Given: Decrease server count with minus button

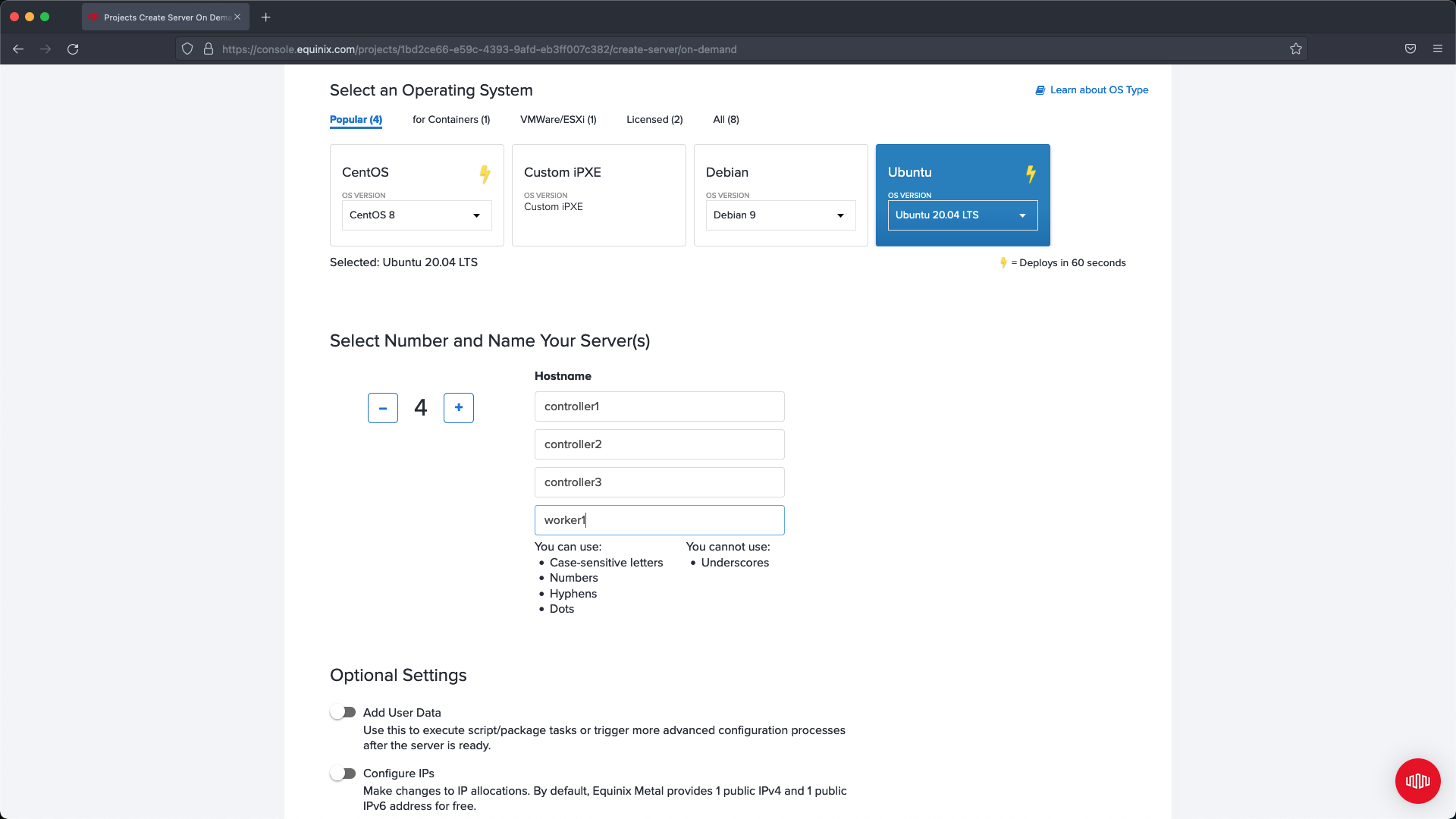Looking at the screenshot, I should (383, 408).
